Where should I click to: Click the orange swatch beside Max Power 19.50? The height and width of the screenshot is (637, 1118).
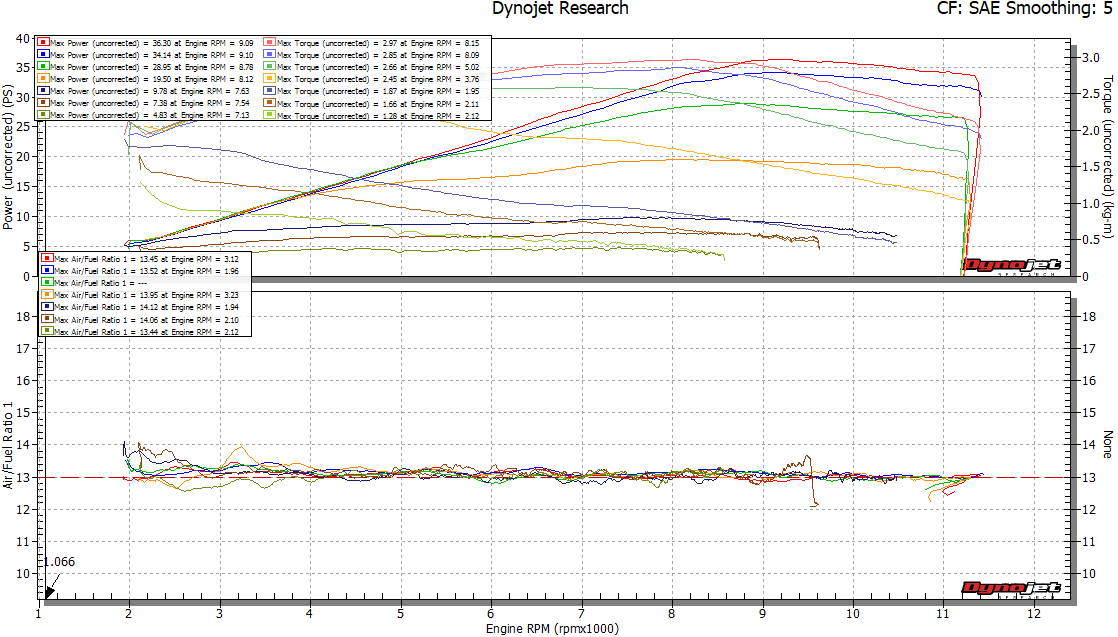[x=43, y=78]
